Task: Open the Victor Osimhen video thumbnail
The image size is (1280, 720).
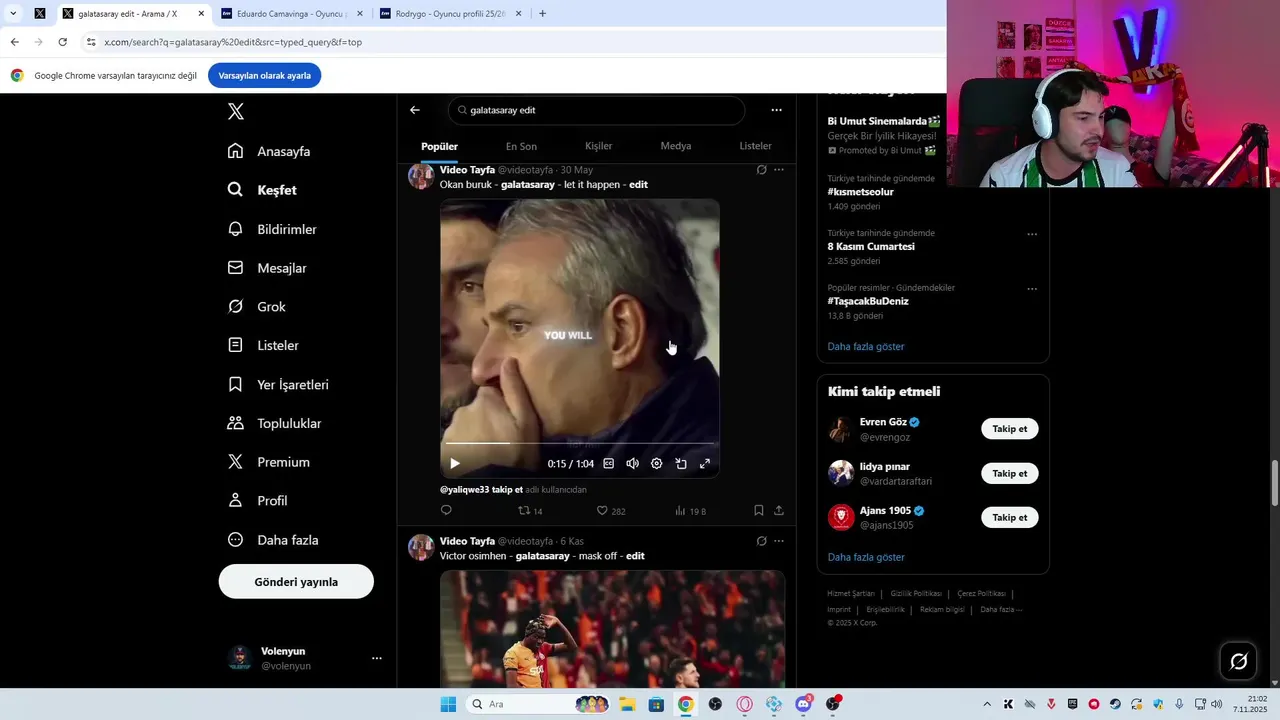Action: click(612, 629)
